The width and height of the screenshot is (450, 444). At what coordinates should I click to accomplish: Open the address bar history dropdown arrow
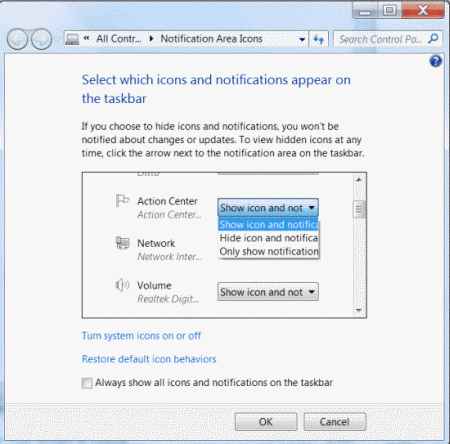302,39
